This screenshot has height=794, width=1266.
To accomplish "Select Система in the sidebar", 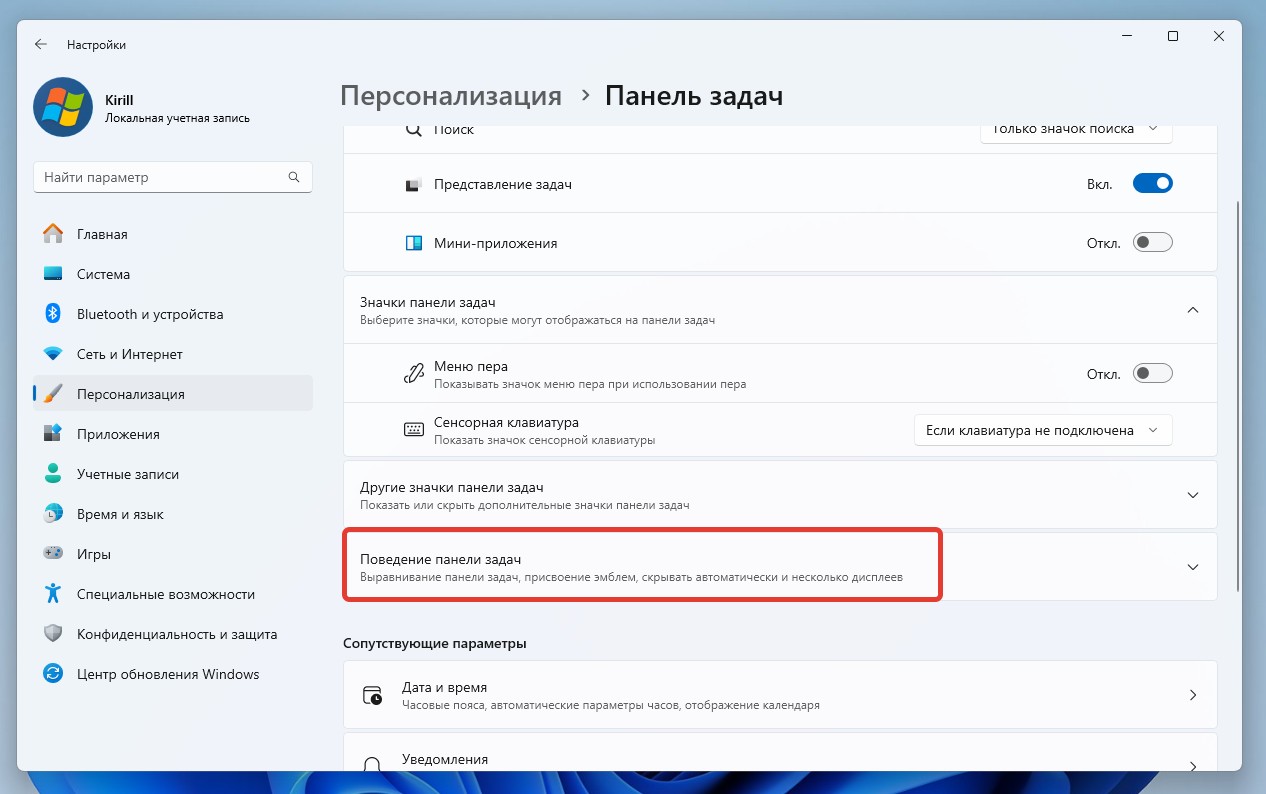I will click(173, 274).
